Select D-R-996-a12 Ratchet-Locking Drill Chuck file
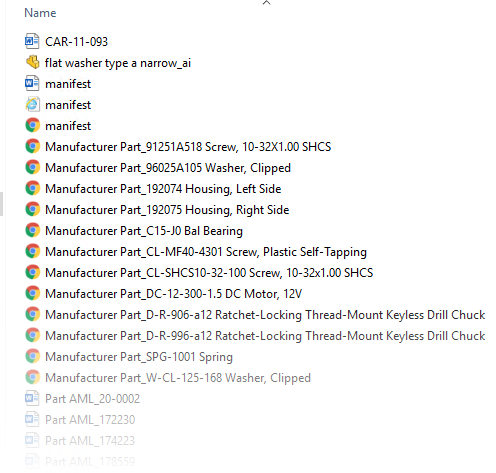The image size is (496, 473). click(265, 336)
